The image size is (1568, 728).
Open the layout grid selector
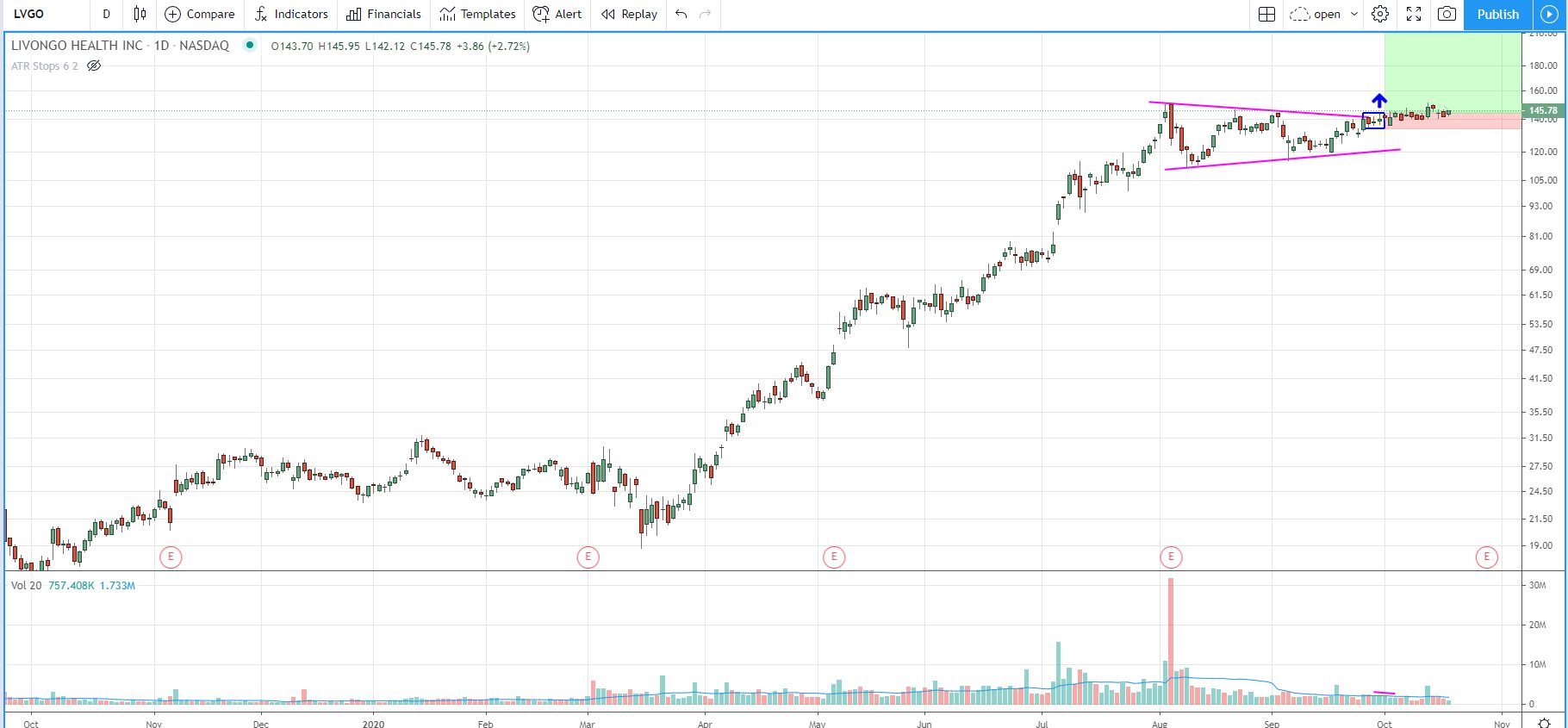[x=1266, y=14]
